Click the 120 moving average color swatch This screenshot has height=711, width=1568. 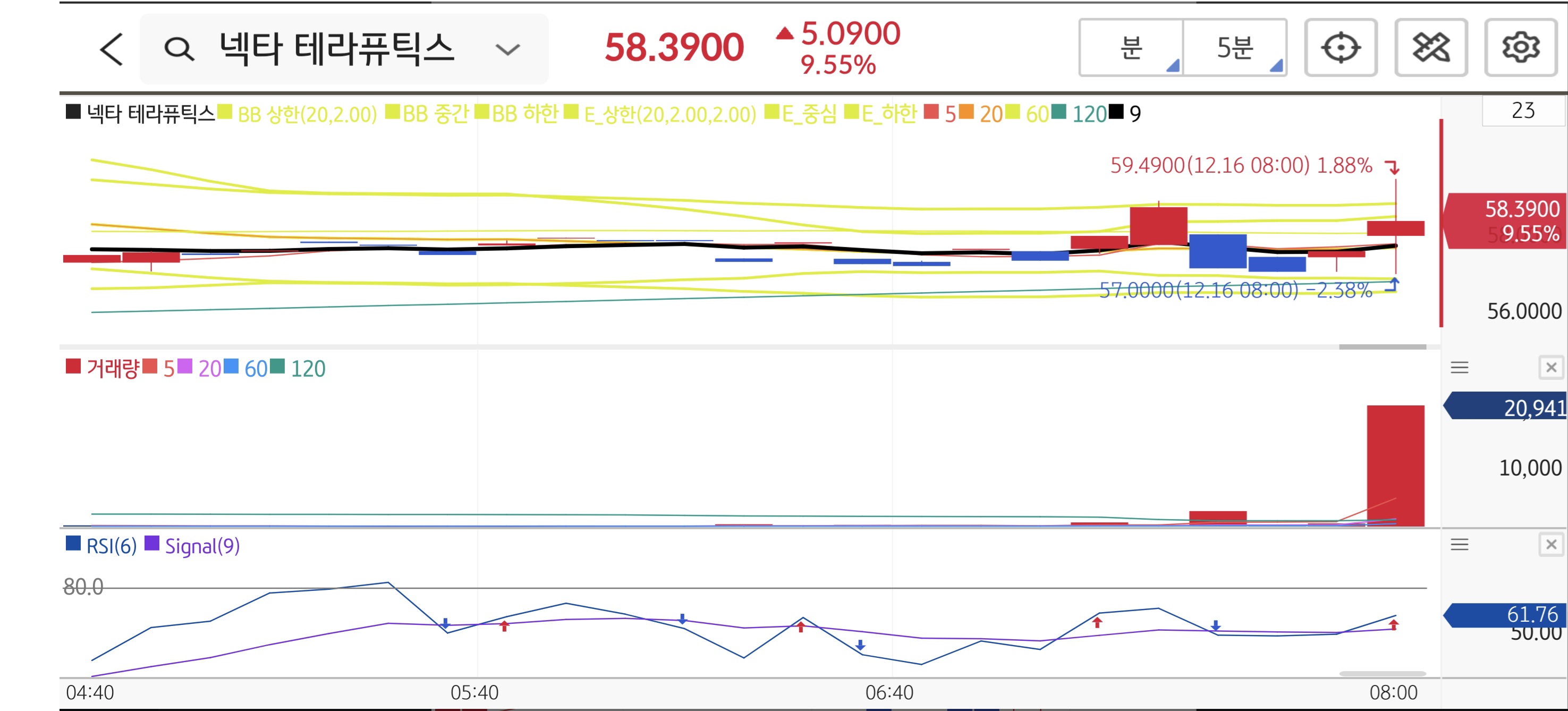tap(1058, 113)
